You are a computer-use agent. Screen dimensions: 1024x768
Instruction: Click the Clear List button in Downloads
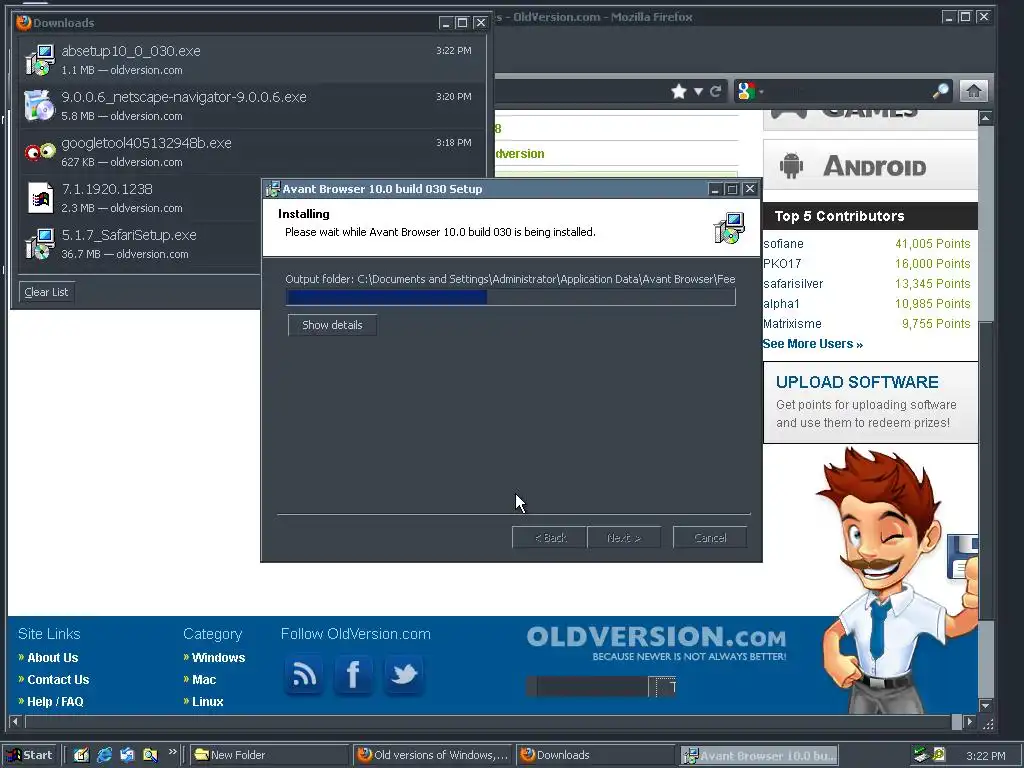[x=46, y=292]
